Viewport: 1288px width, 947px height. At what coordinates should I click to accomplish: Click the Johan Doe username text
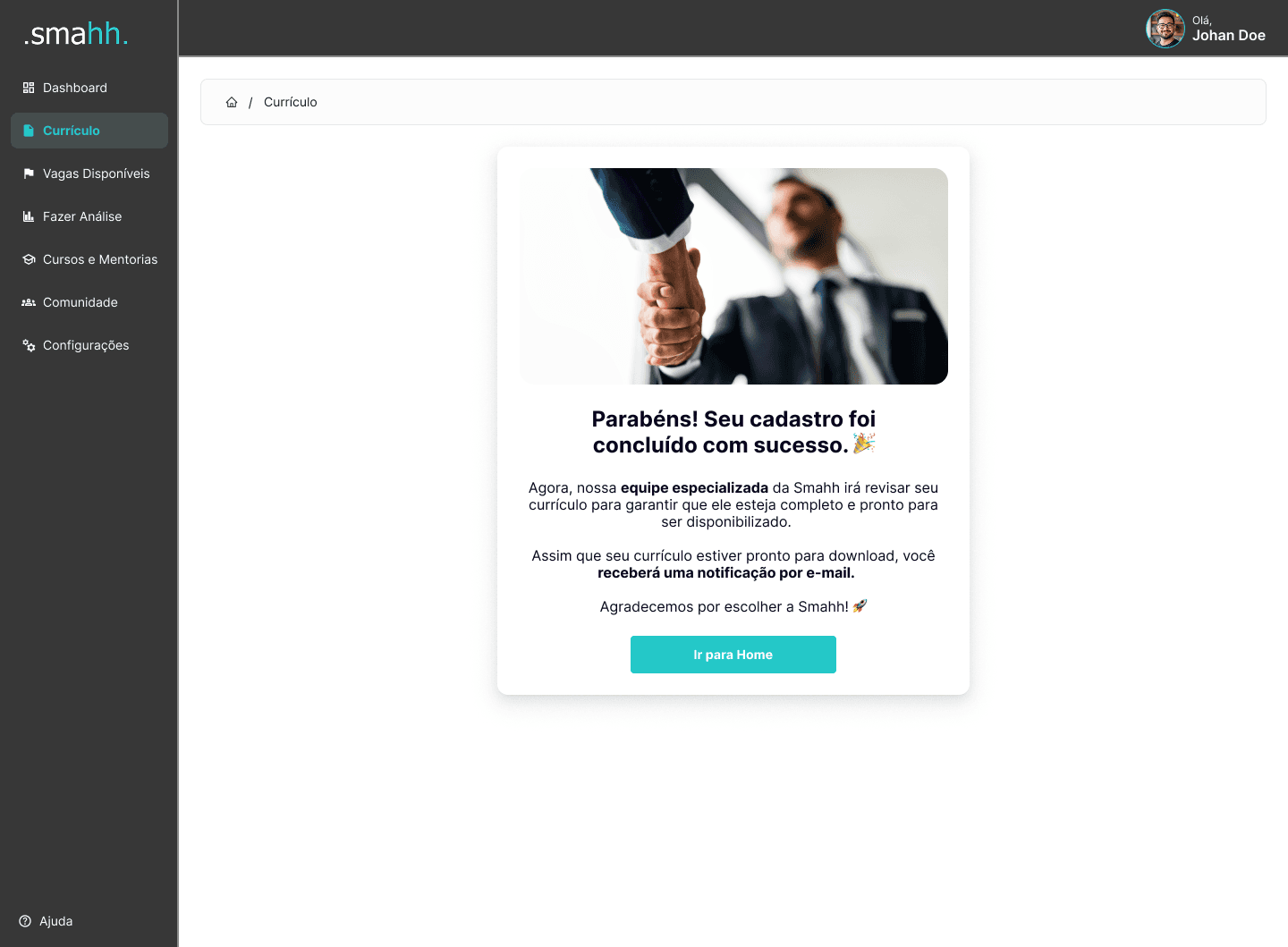pos(1229,36)
